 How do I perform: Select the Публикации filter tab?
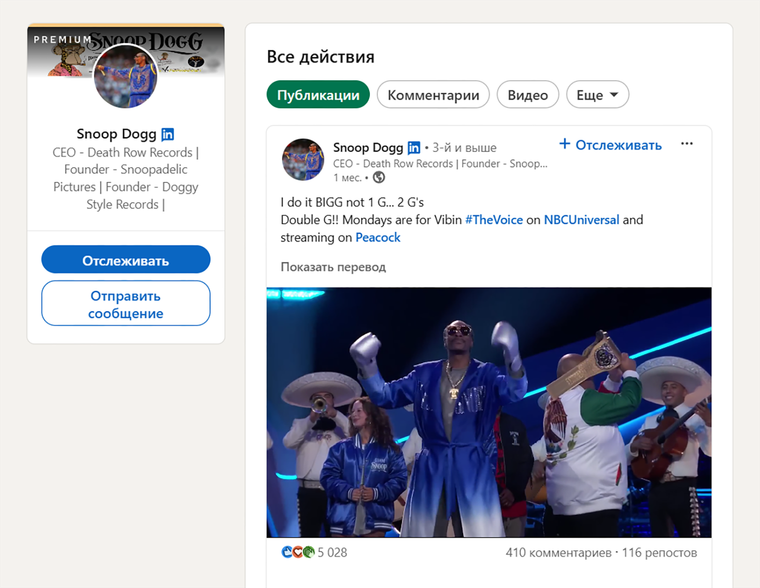[x=318, y=95]
